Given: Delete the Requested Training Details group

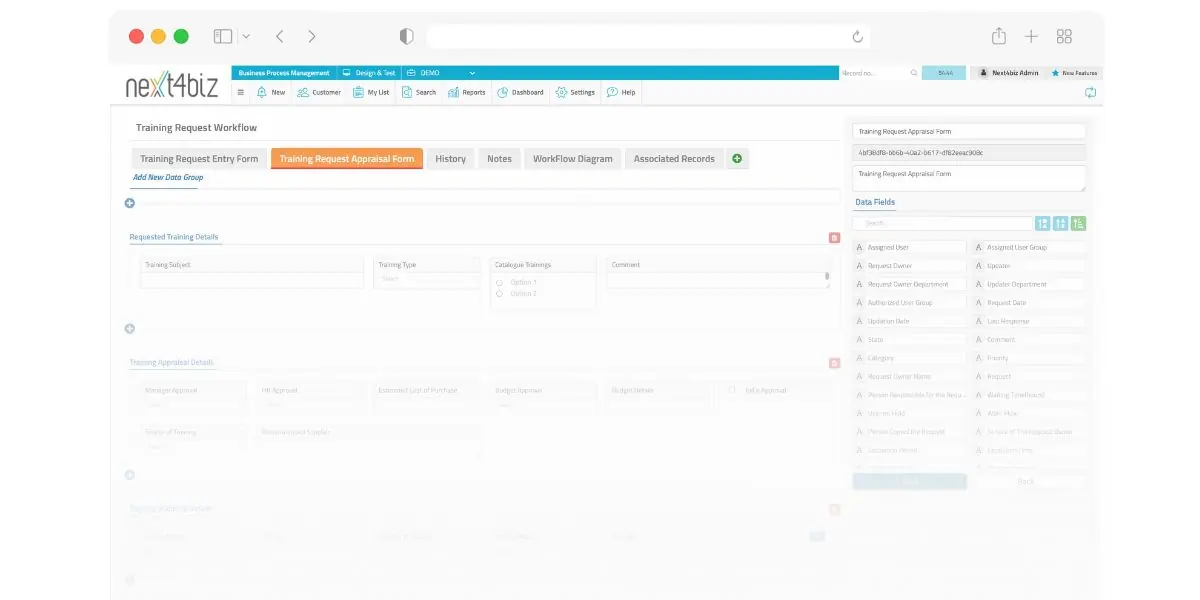Looking at the screenshot, I should [835, 238].
